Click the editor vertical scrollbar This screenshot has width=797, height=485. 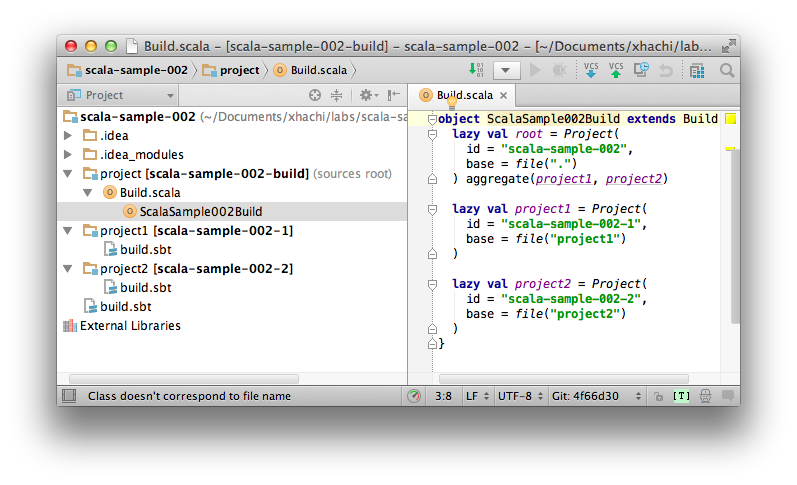pos(735,236)
